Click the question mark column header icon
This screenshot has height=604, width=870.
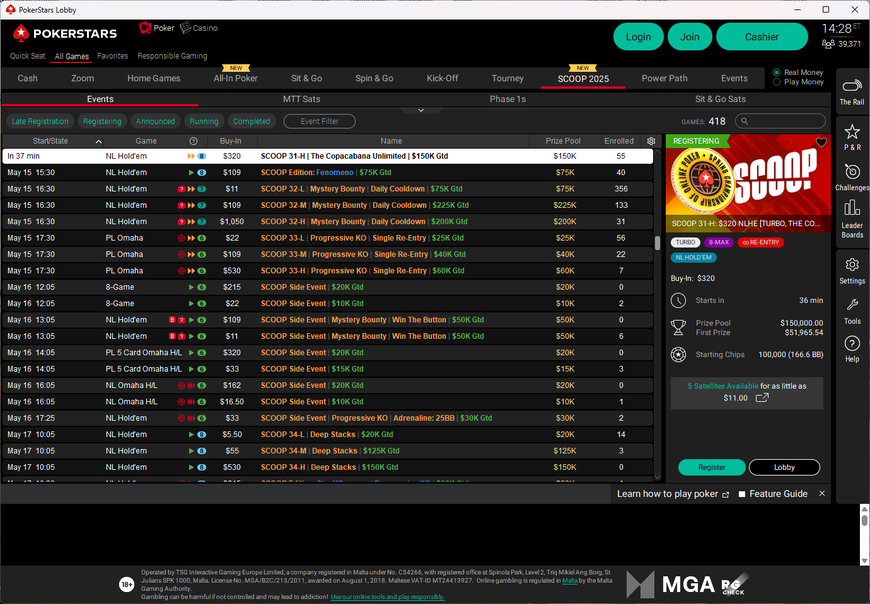tap(193, 141)
